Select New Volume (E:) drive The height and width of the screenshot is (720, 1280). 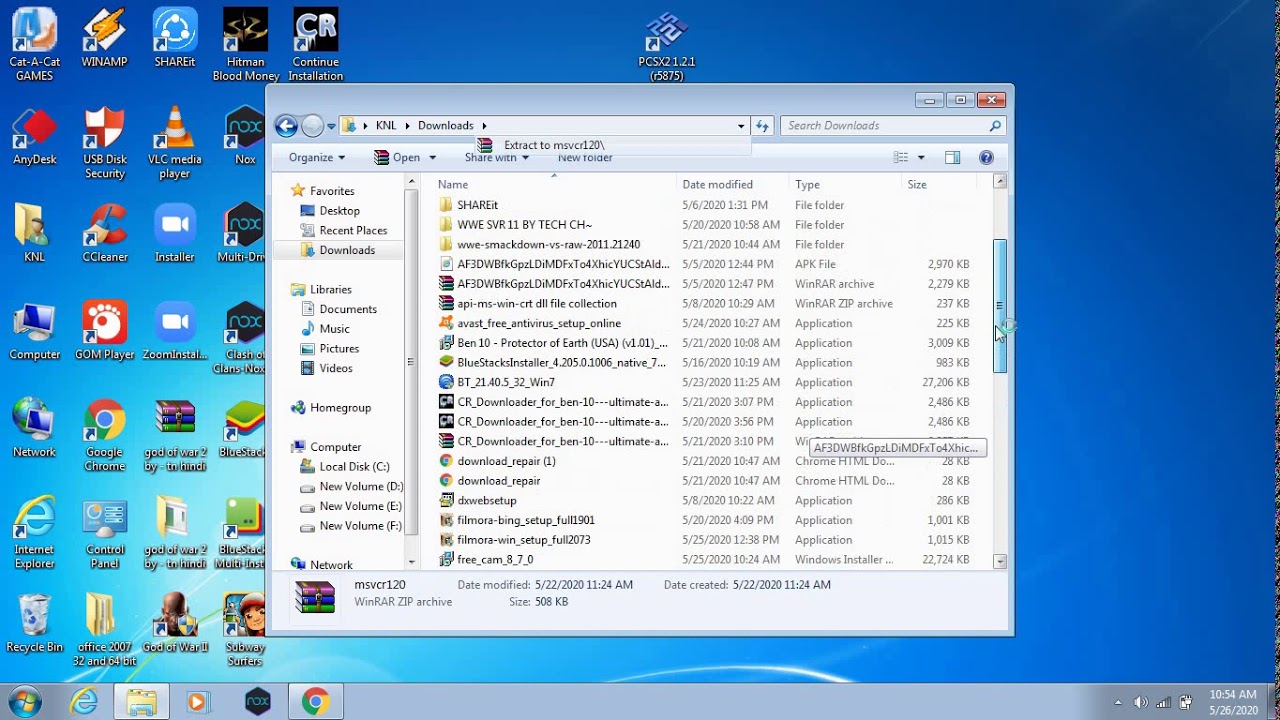coord(360,506)
